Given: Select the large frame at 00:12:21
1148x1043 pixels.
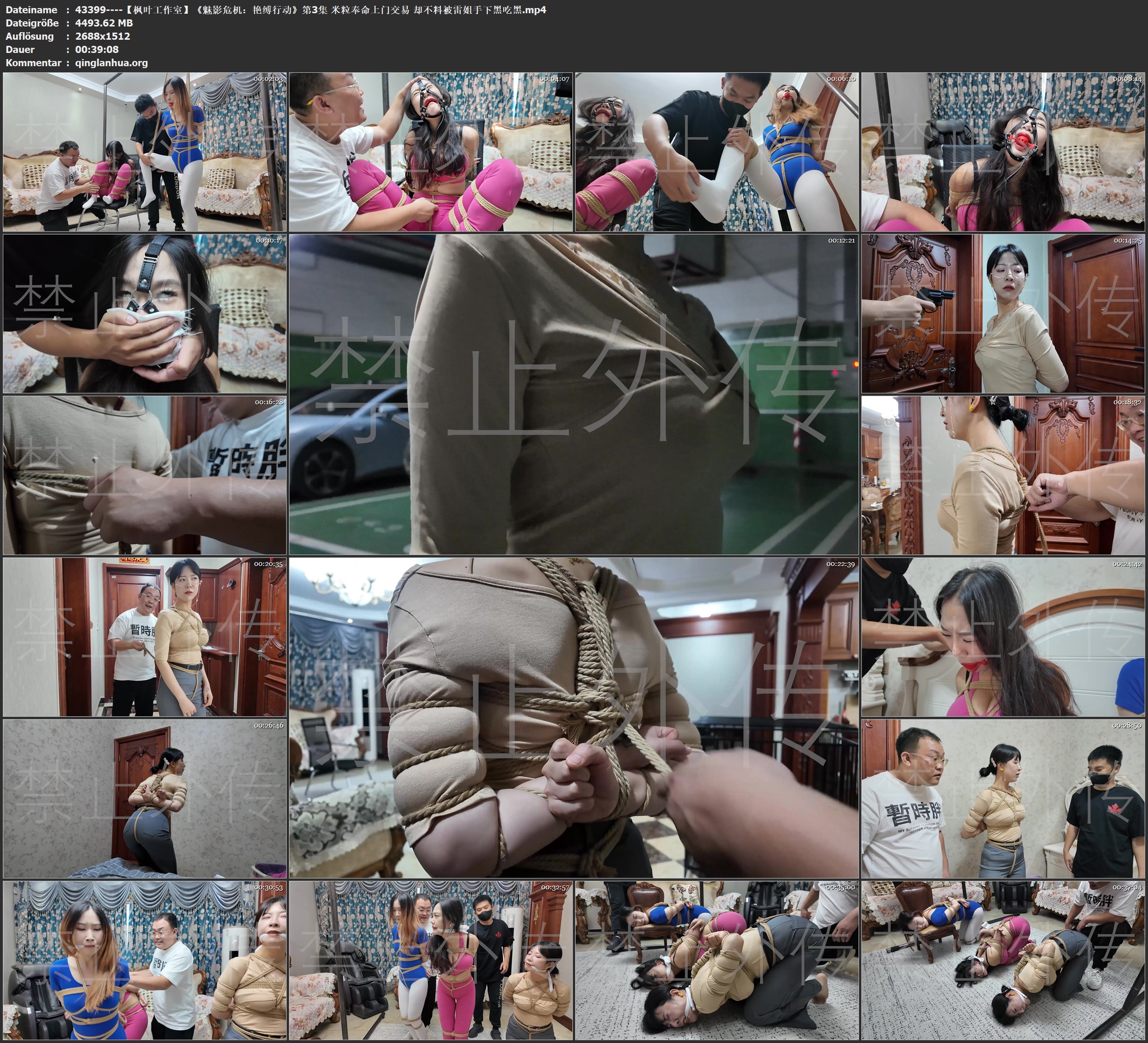Looking at the screenshot, I should pyautogui.click(x=573, y=394).
